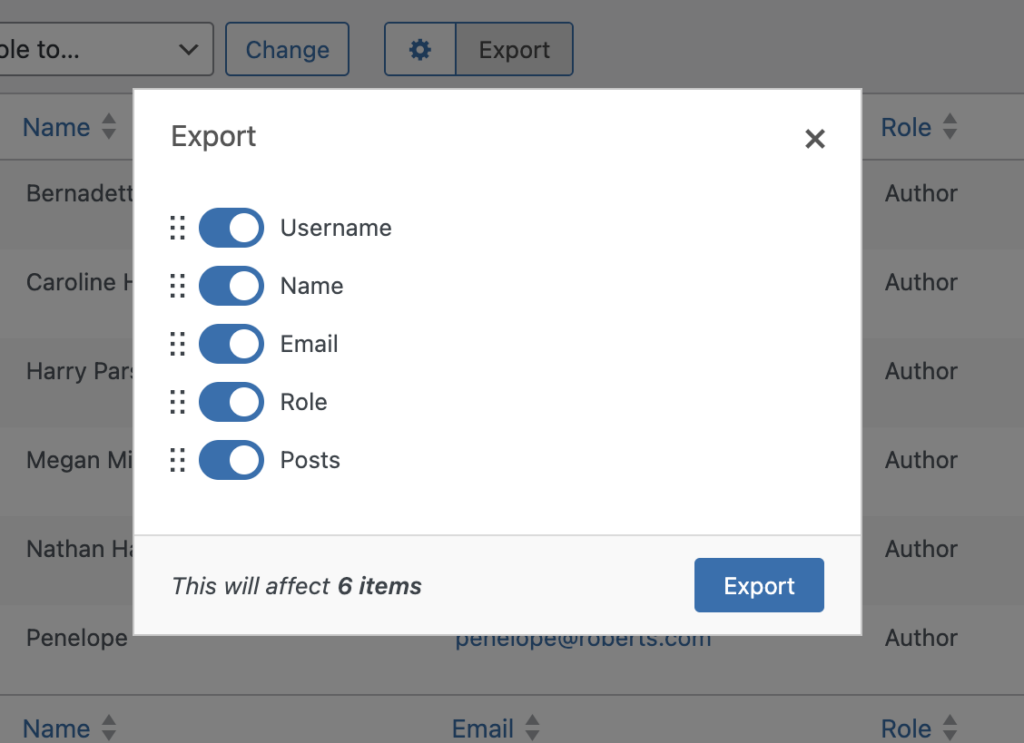Grab the drag handle next to Username
The height and width of the screenshot is (743, 1024).
coord(178,228)
